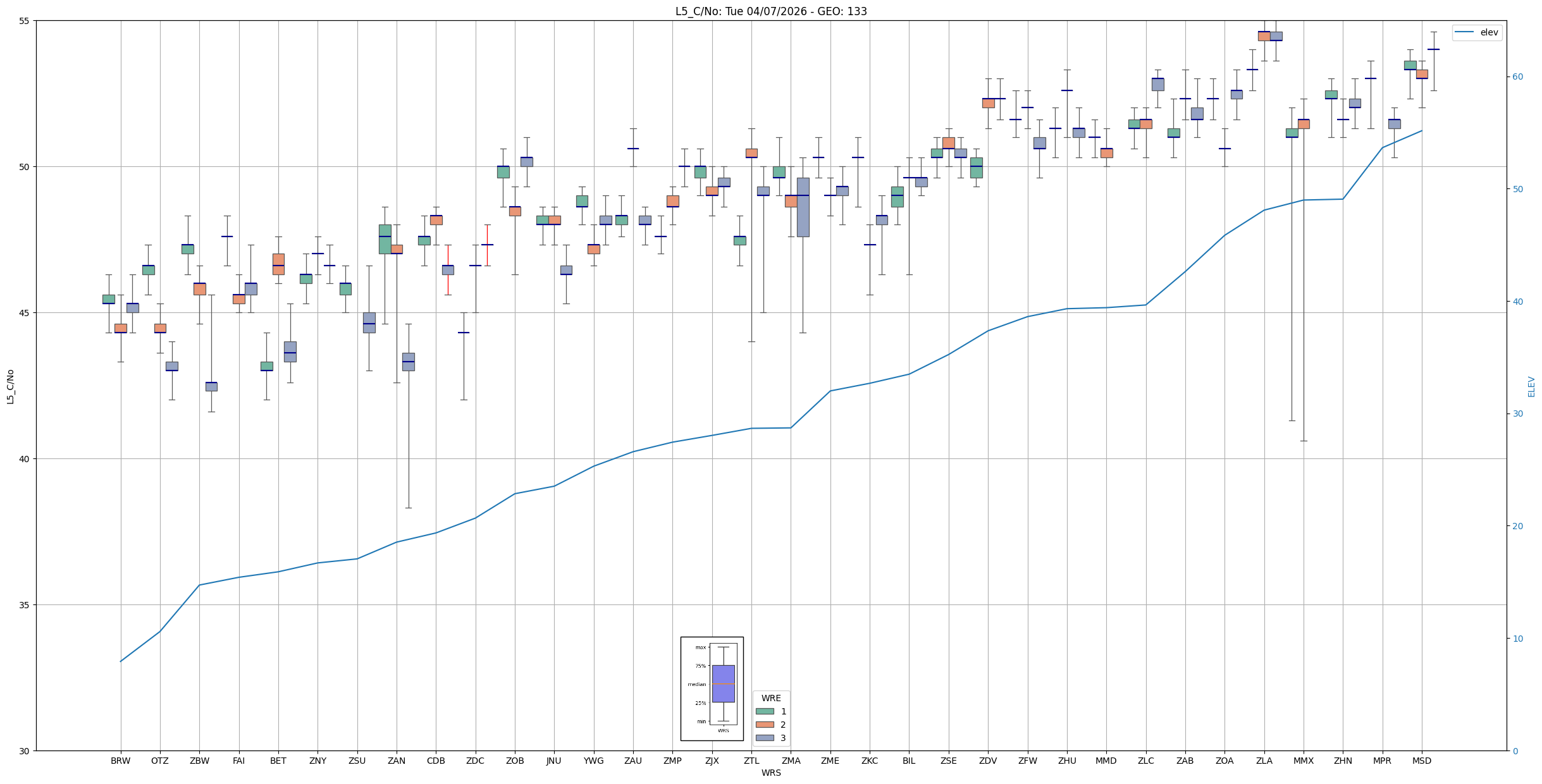
Task: Click the 55 tick on left axis
Action: tap(25, 21)
